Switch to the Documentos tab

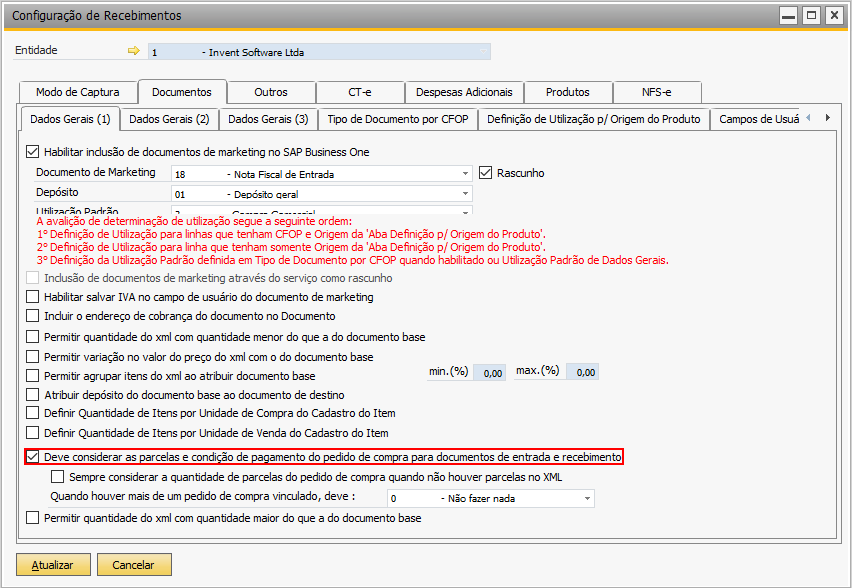point(182,92)
